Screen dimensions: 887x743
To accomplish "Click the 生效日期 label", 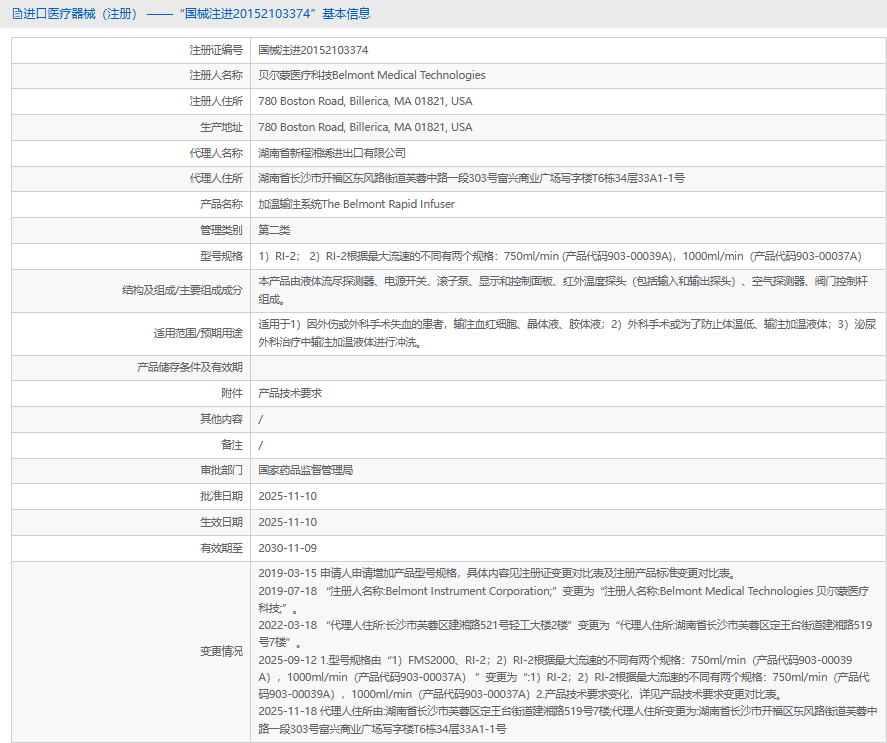I will coord(221,522).
